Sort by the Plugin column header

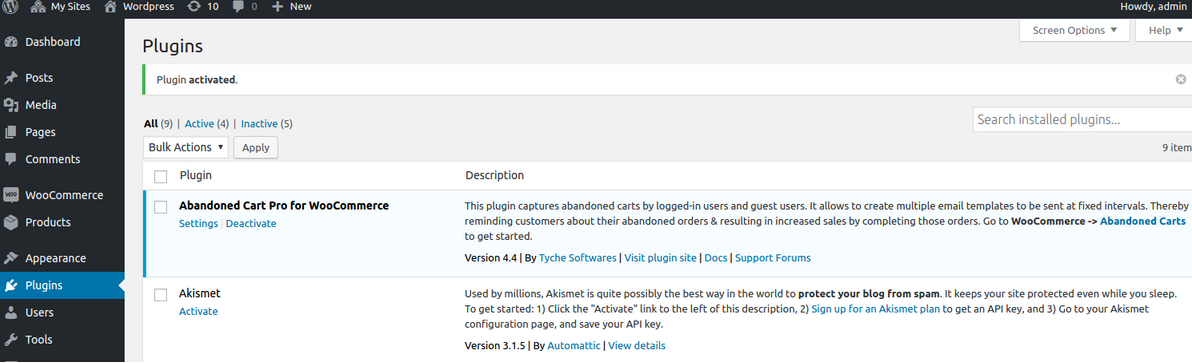pos(196,175)
